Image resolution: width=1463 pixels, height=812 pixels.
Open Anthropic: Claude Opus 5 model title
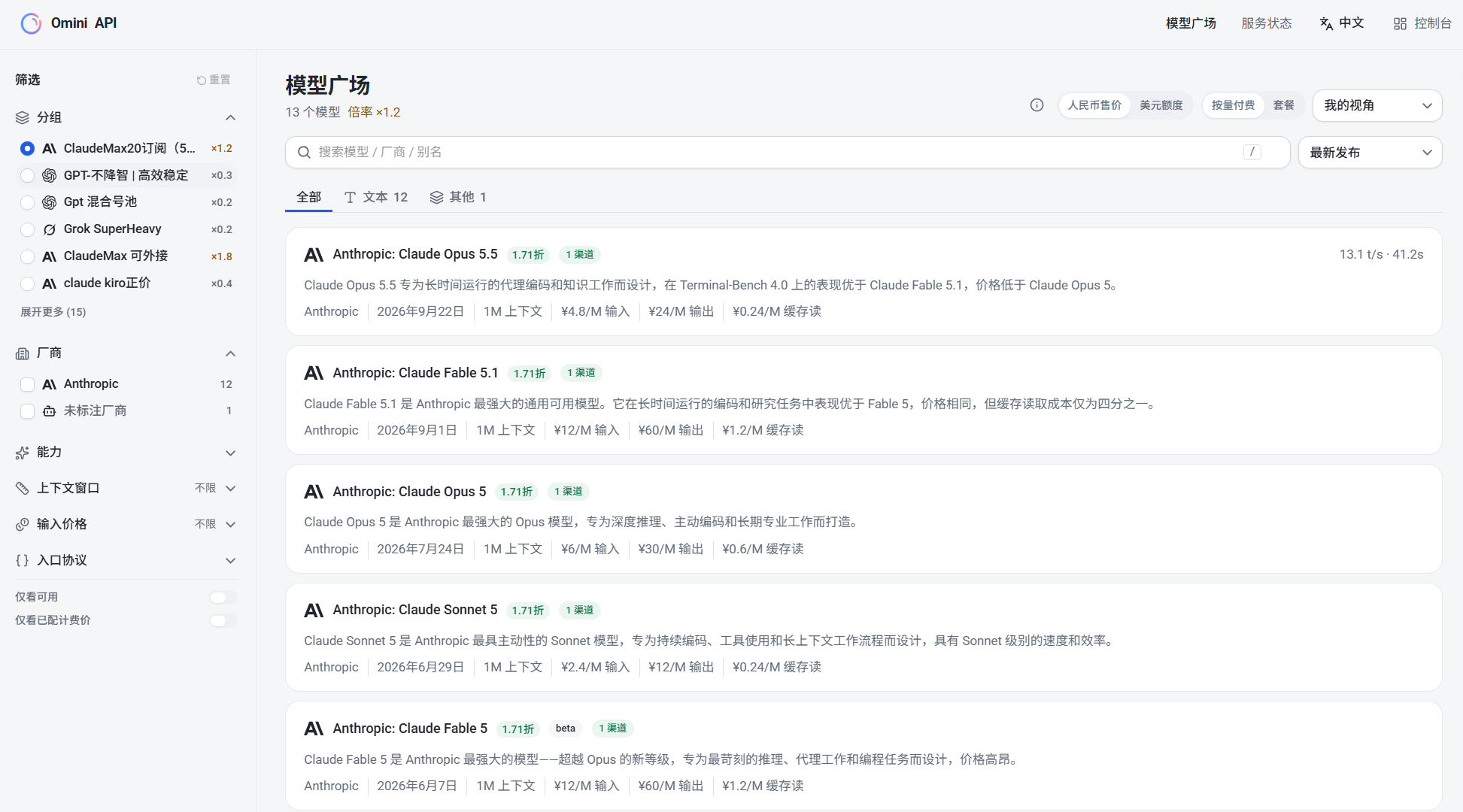pyautogui.click(x=410, y=492)
